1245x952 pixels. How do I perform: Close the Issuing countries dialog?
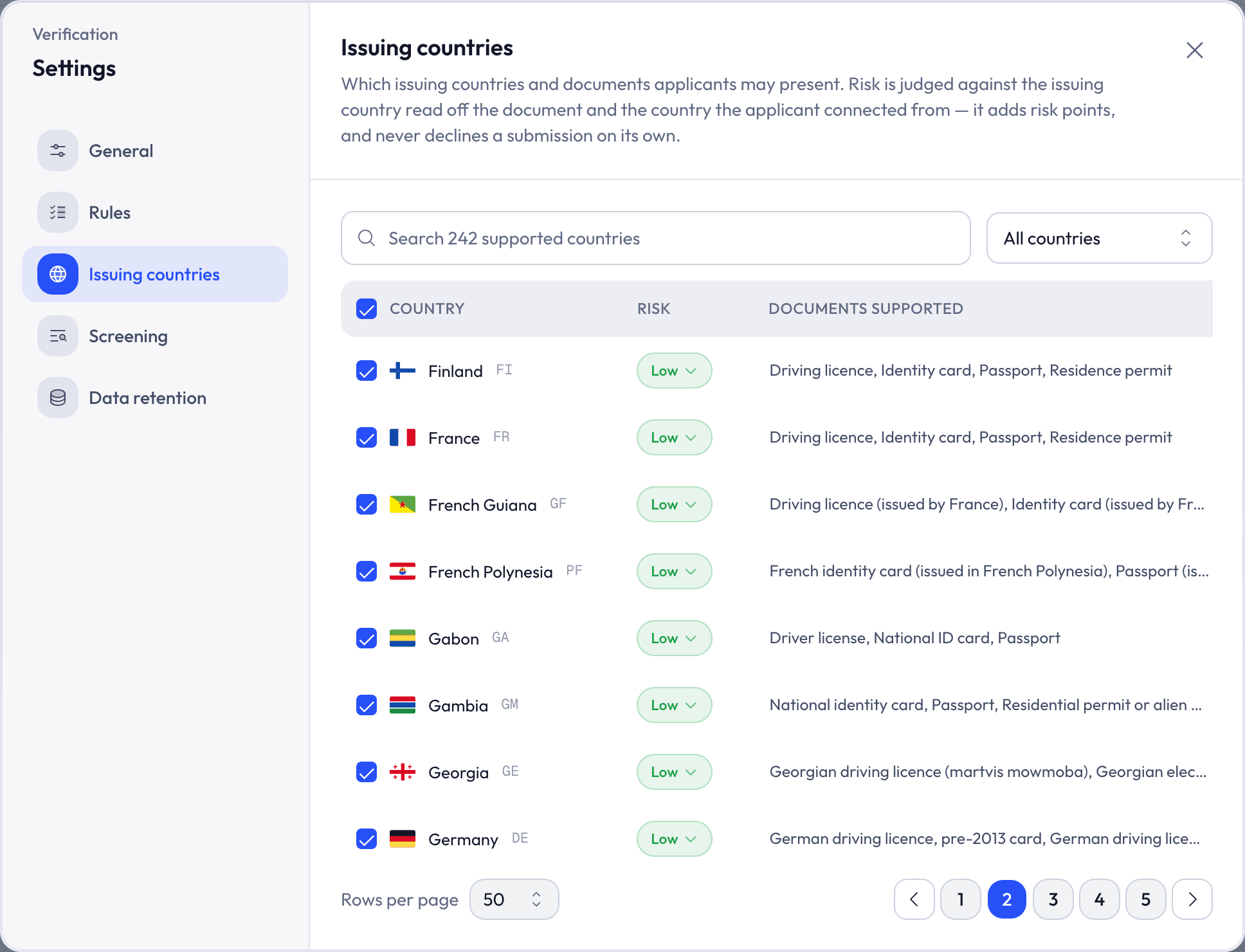pos(1195,50)
